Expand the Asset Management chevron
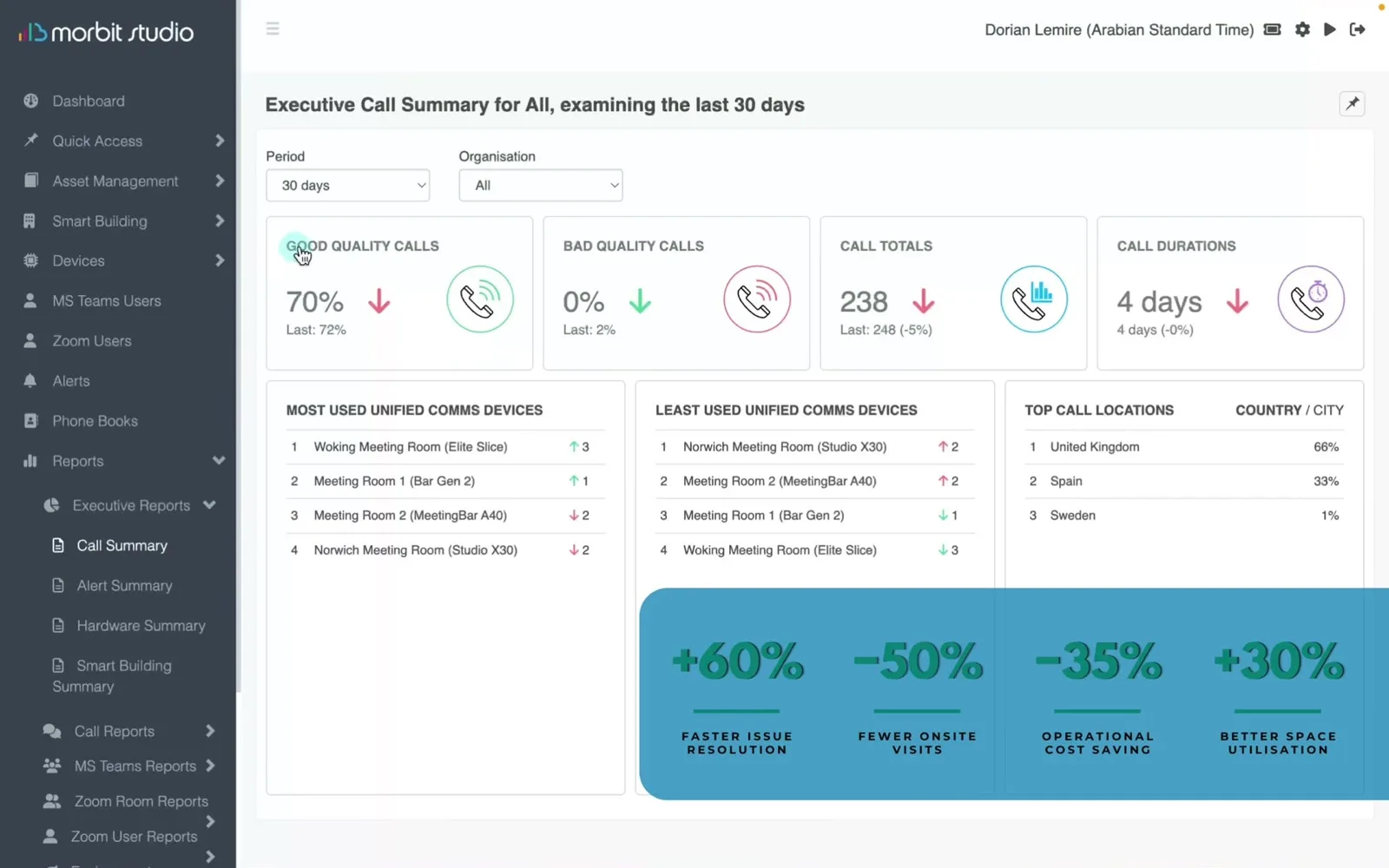The image size is (1389, 868). 219,181
